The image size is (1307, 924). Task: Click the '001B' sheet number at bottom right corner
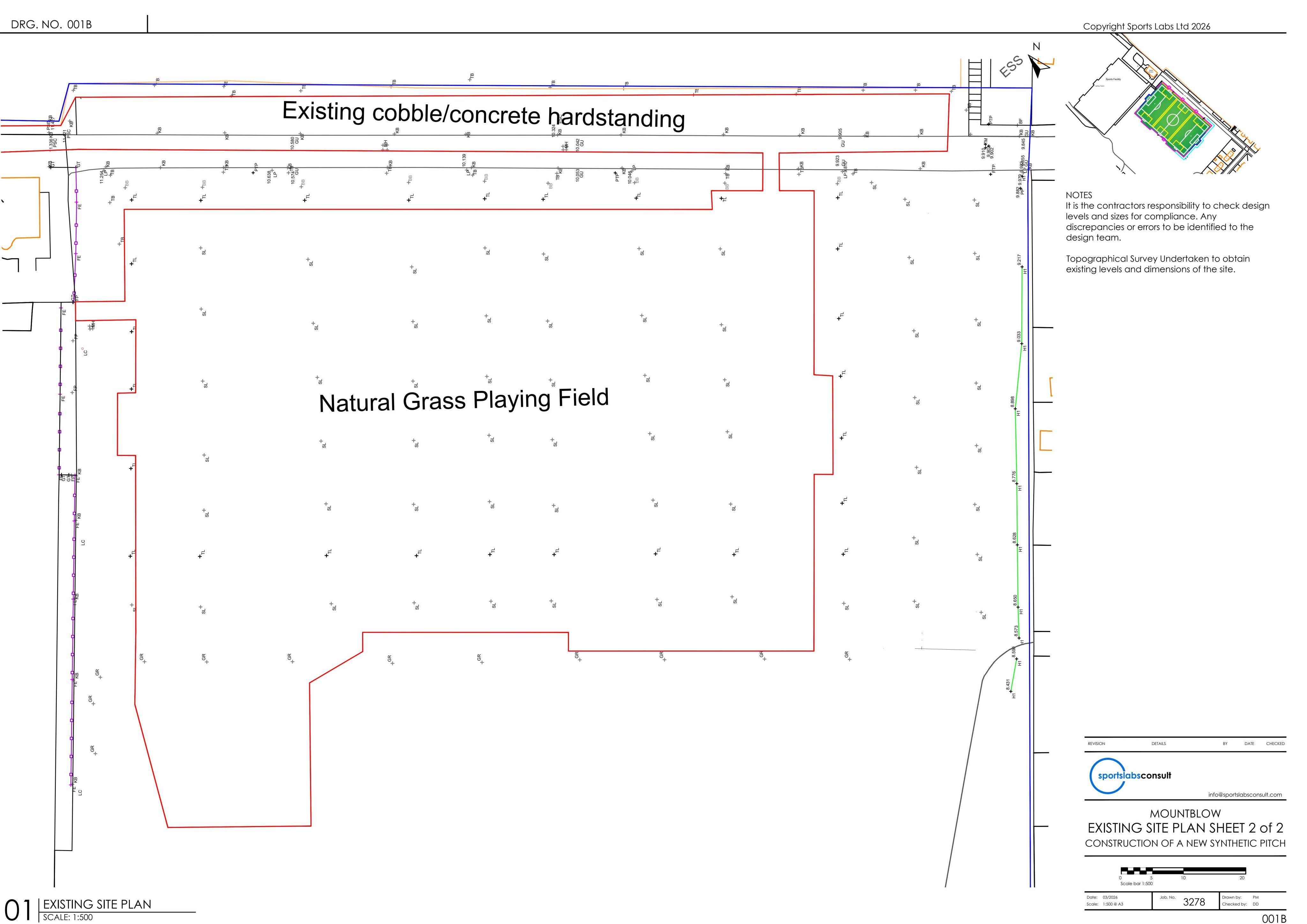[x=1274, y=918]
